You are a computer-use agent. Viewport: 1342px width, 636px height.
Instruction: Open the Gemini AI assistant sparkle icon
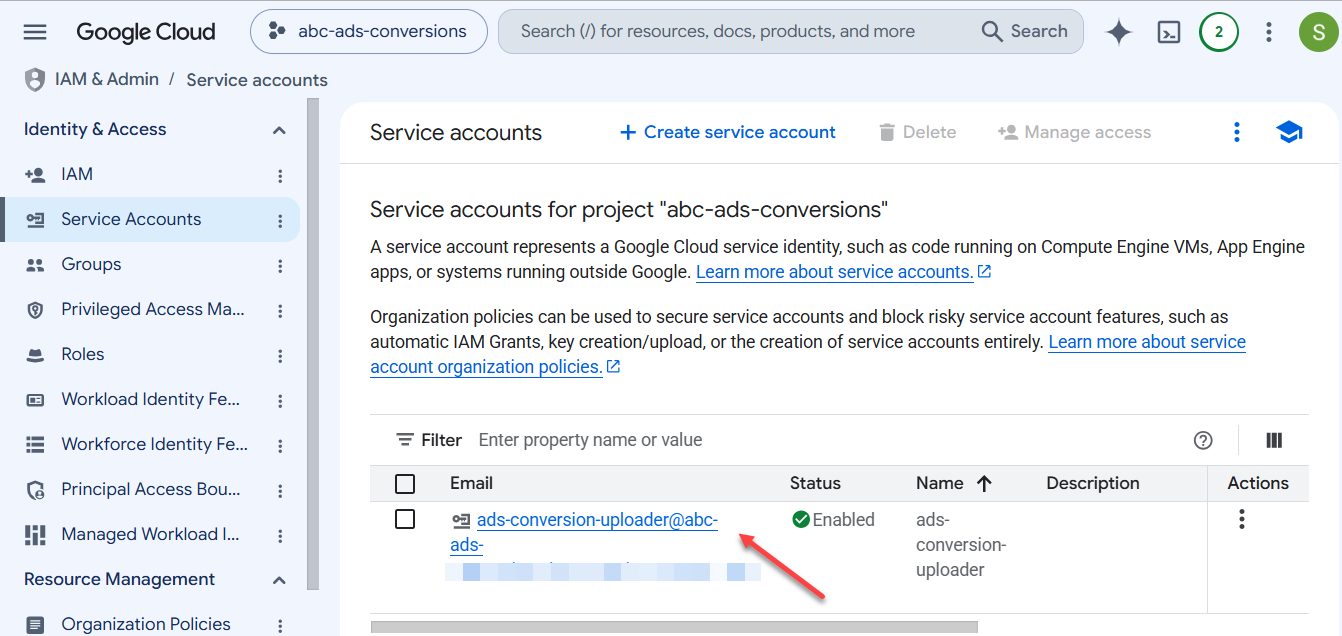pyautogui.click(x=1119, y=32)
